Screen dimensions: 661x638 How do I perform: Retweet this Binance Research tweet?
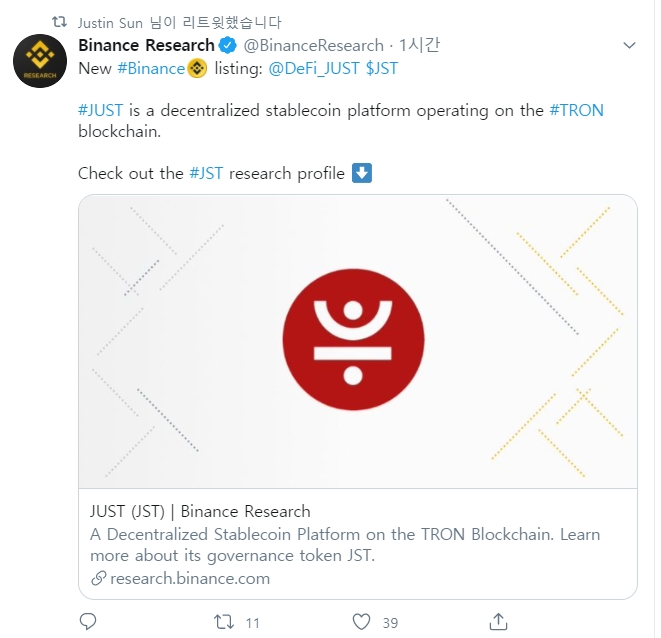224,621
